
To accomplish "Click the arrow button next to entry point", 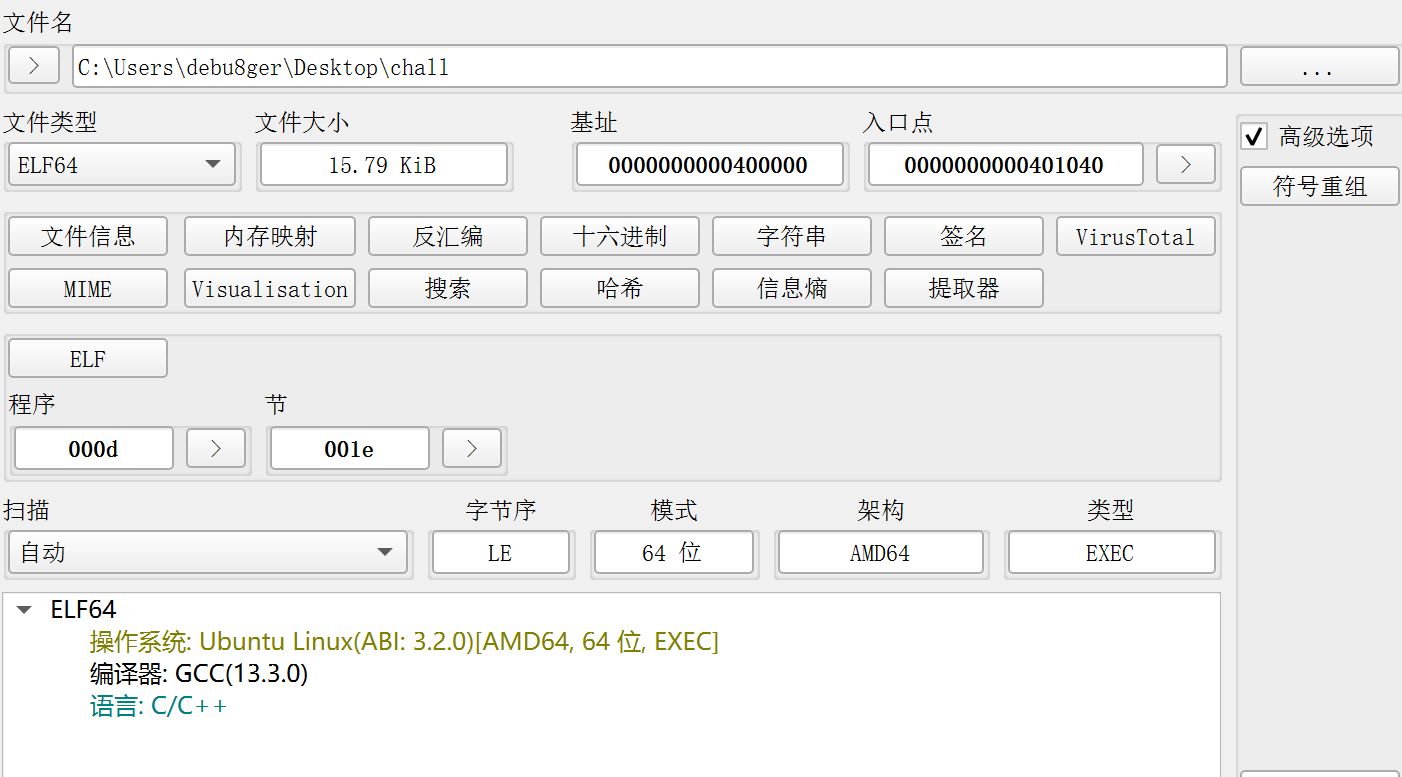I will [x=1185, y=165].
